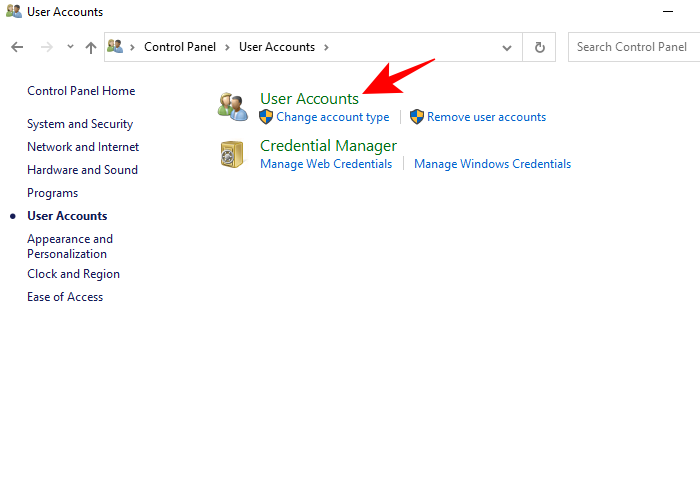Open Credential Manager heading link
700x500 pixels.
(x=328, y=146)
